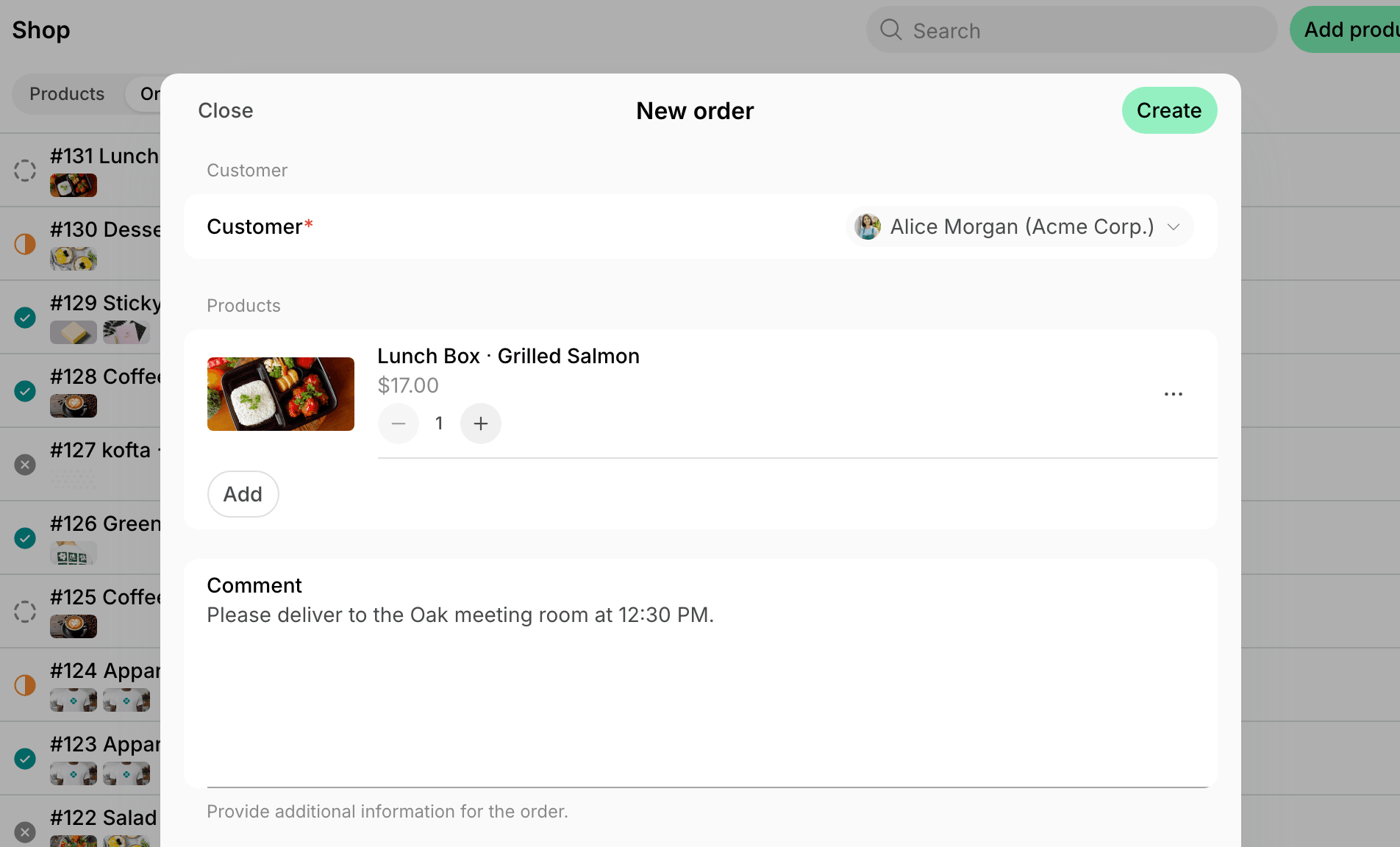Open the order #125 coffee thumbnail
The image size is (1400, 847).
[x=74, y=626]
